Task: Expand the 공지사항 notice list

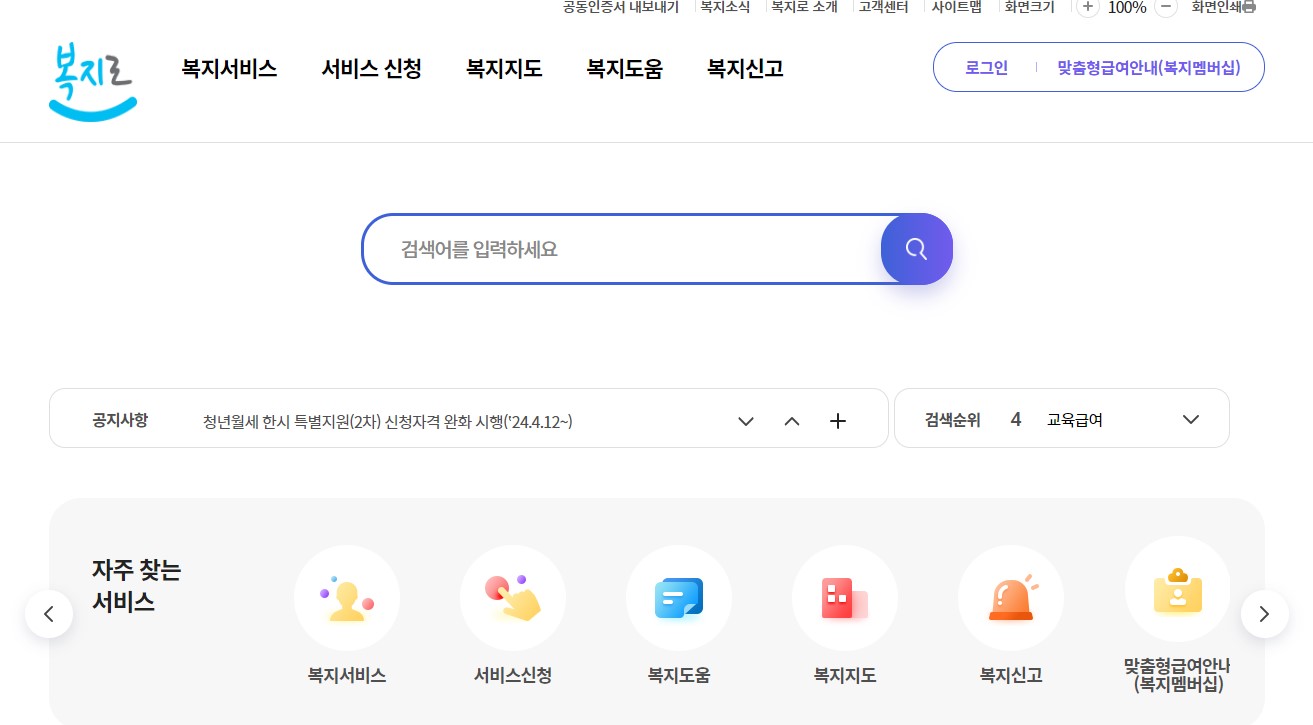Action: 745,421
